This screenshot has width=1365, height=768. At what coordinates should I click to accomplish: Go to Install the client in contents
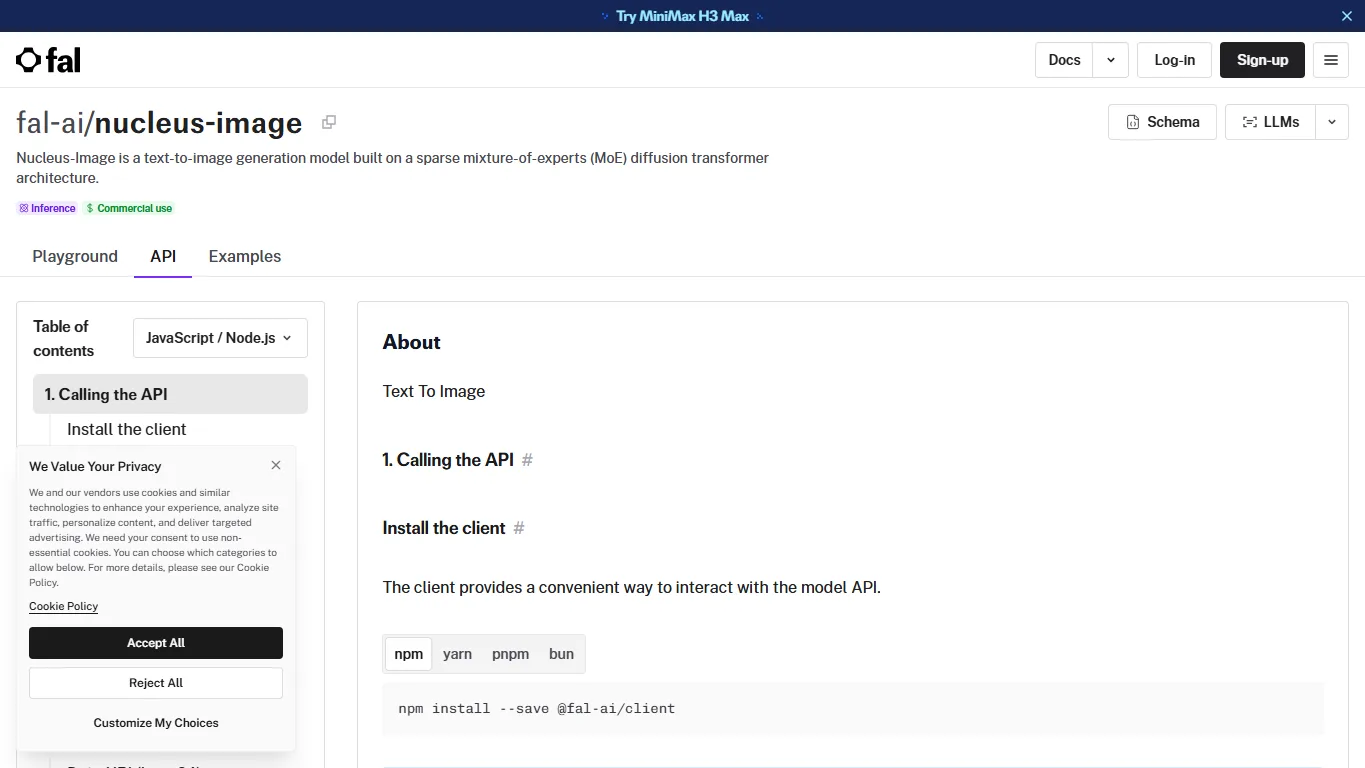(127, 429)
